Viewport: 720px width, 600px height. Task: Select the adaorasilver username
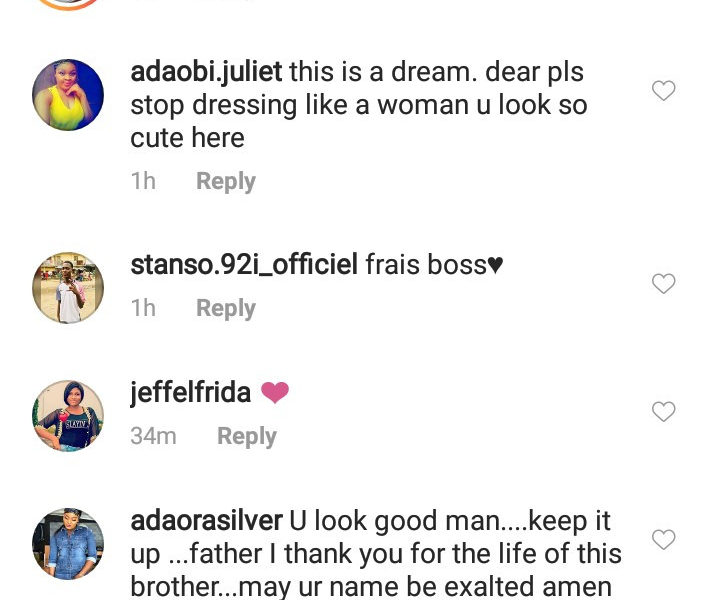pyautogui.click(x=207, y=520)
